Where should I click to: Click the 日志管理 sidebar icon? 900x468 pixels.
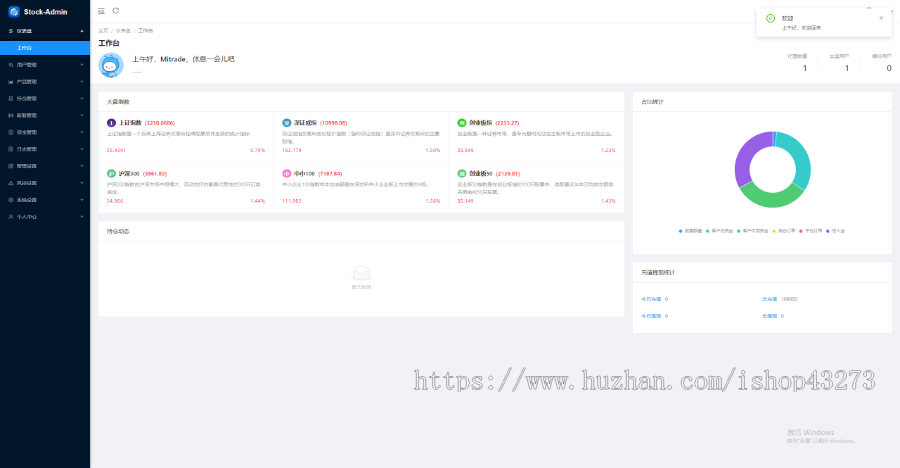click(11, 149)
